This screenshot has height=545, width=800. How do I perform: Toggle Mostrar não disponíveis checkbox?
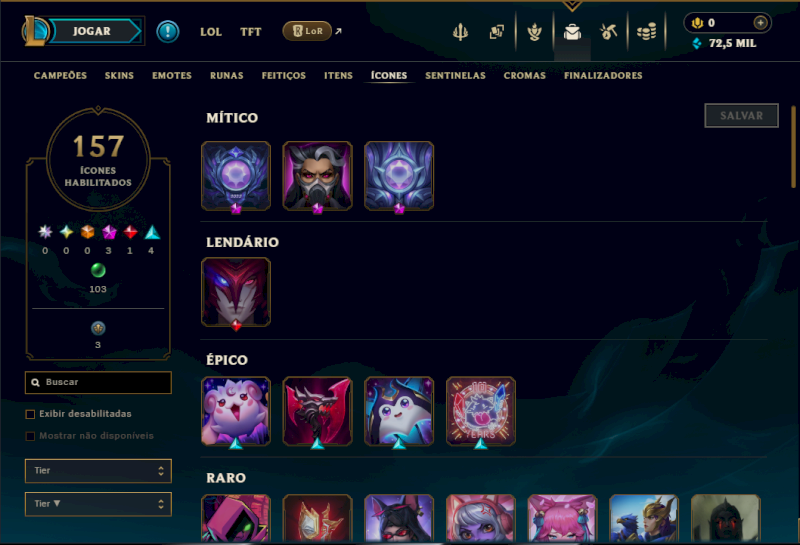tap(30, 436)
